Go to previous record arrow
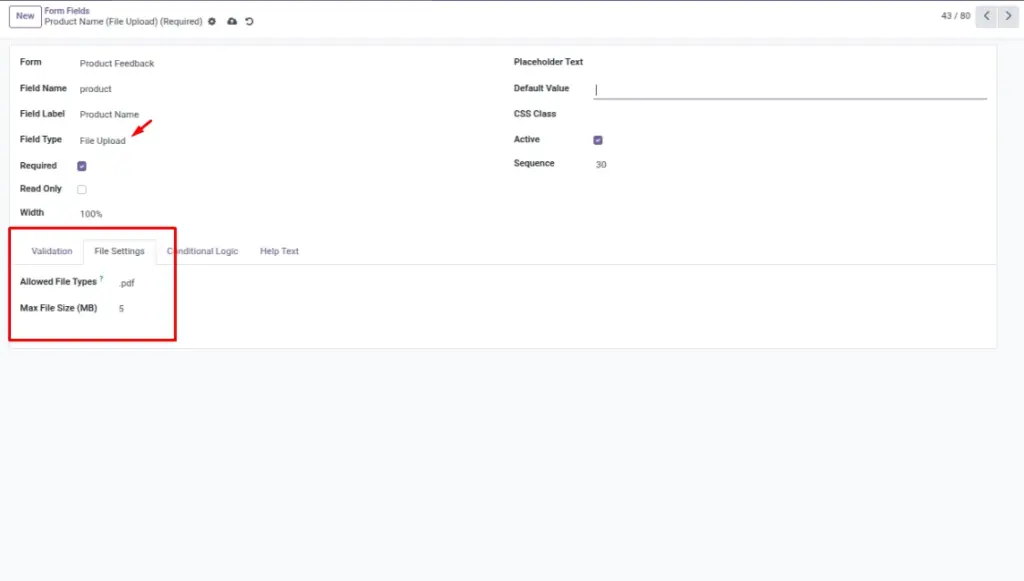The height and width of the screenshot is (581, 1024). tap(987, 16)
